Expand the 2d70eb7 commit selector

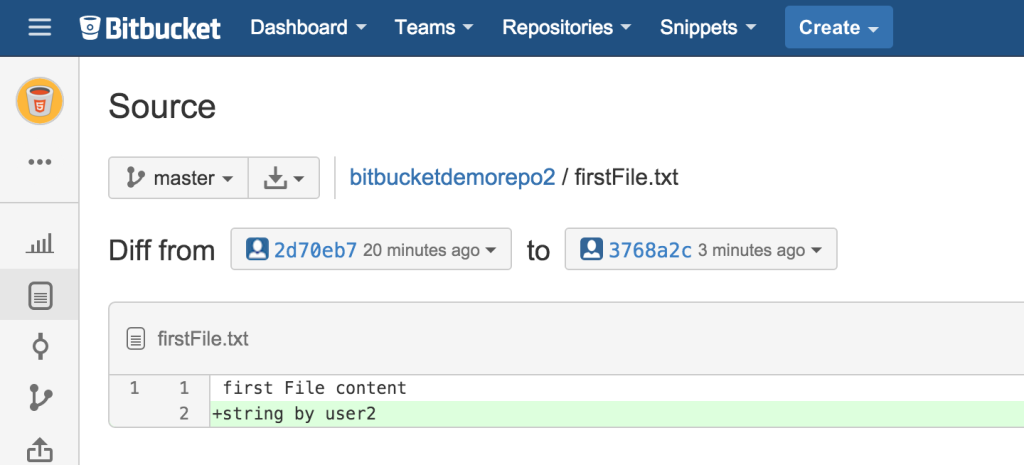click(371, 250)
